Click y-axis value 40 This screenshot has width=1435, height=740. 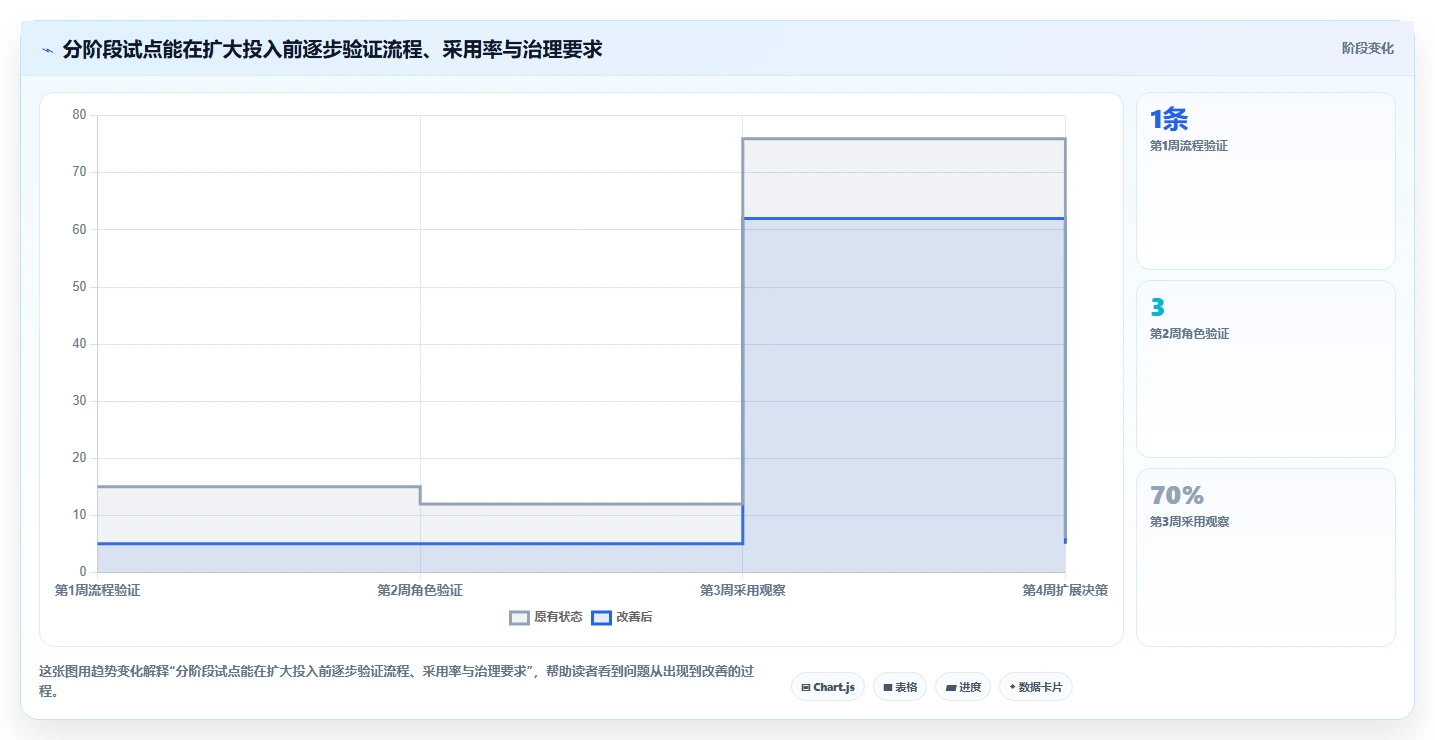(80, 343)
